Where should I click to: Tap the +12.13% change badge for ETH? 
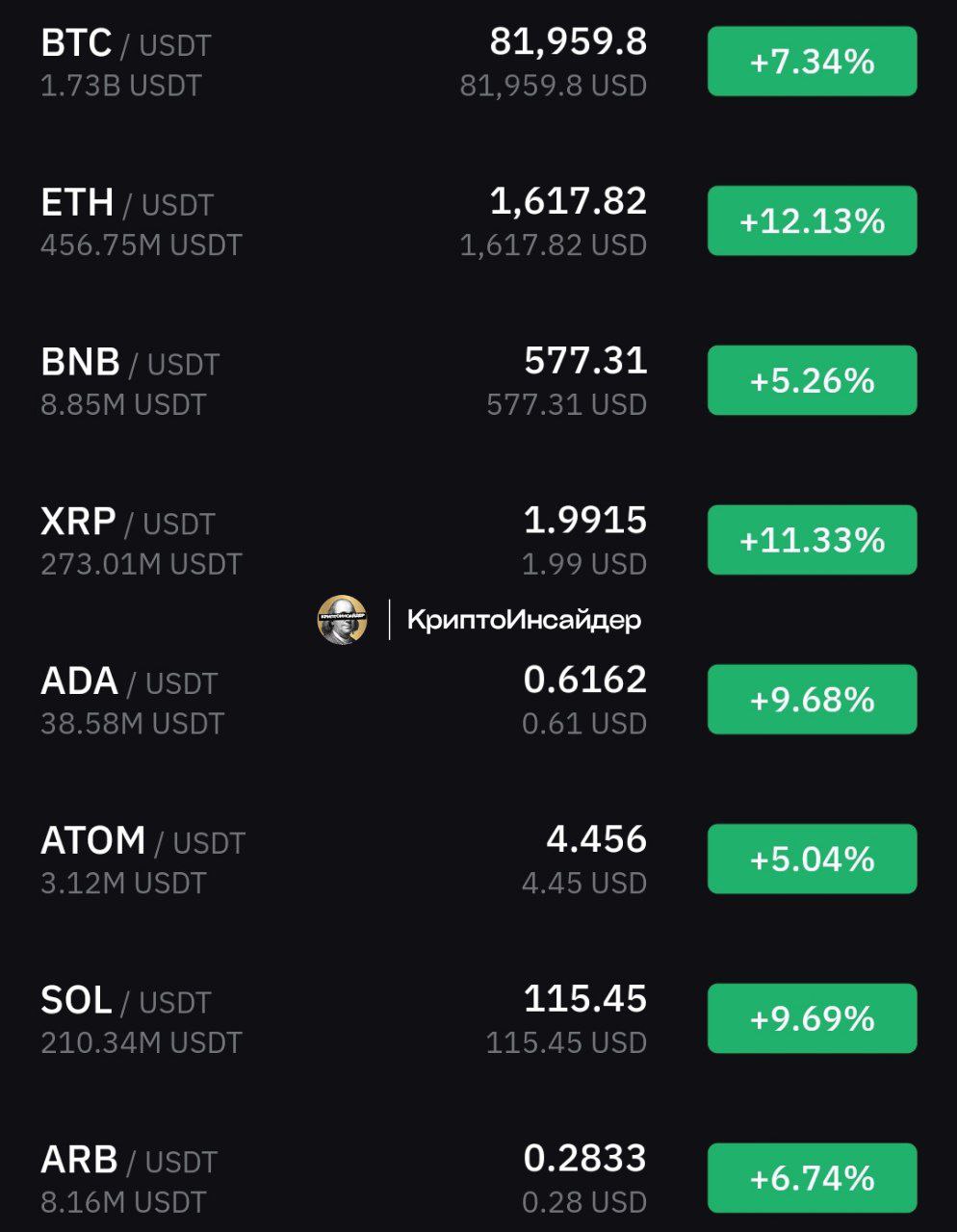tap(812, 221)
